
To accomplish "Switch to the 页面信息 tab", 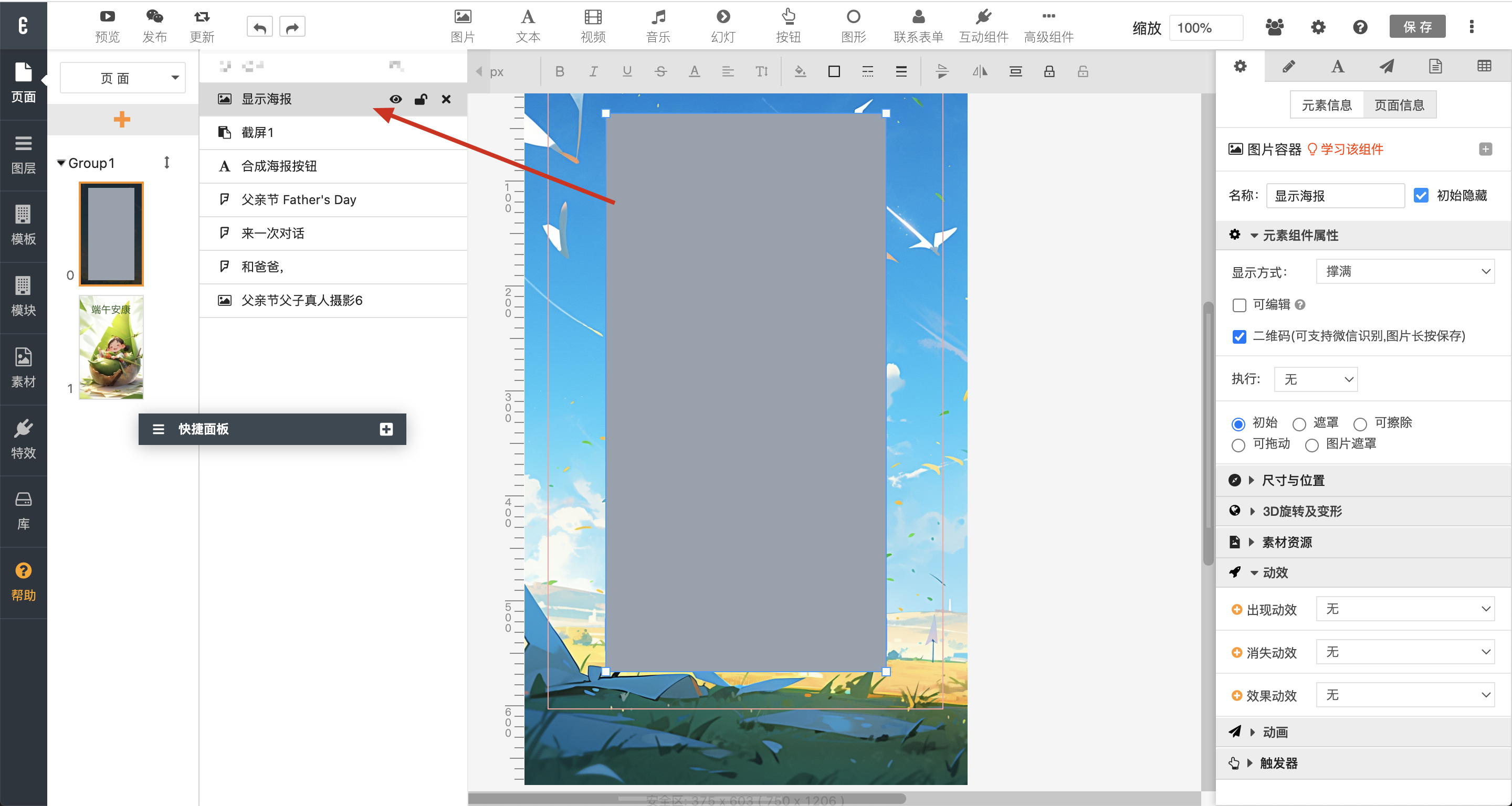I will [1399, 105].
